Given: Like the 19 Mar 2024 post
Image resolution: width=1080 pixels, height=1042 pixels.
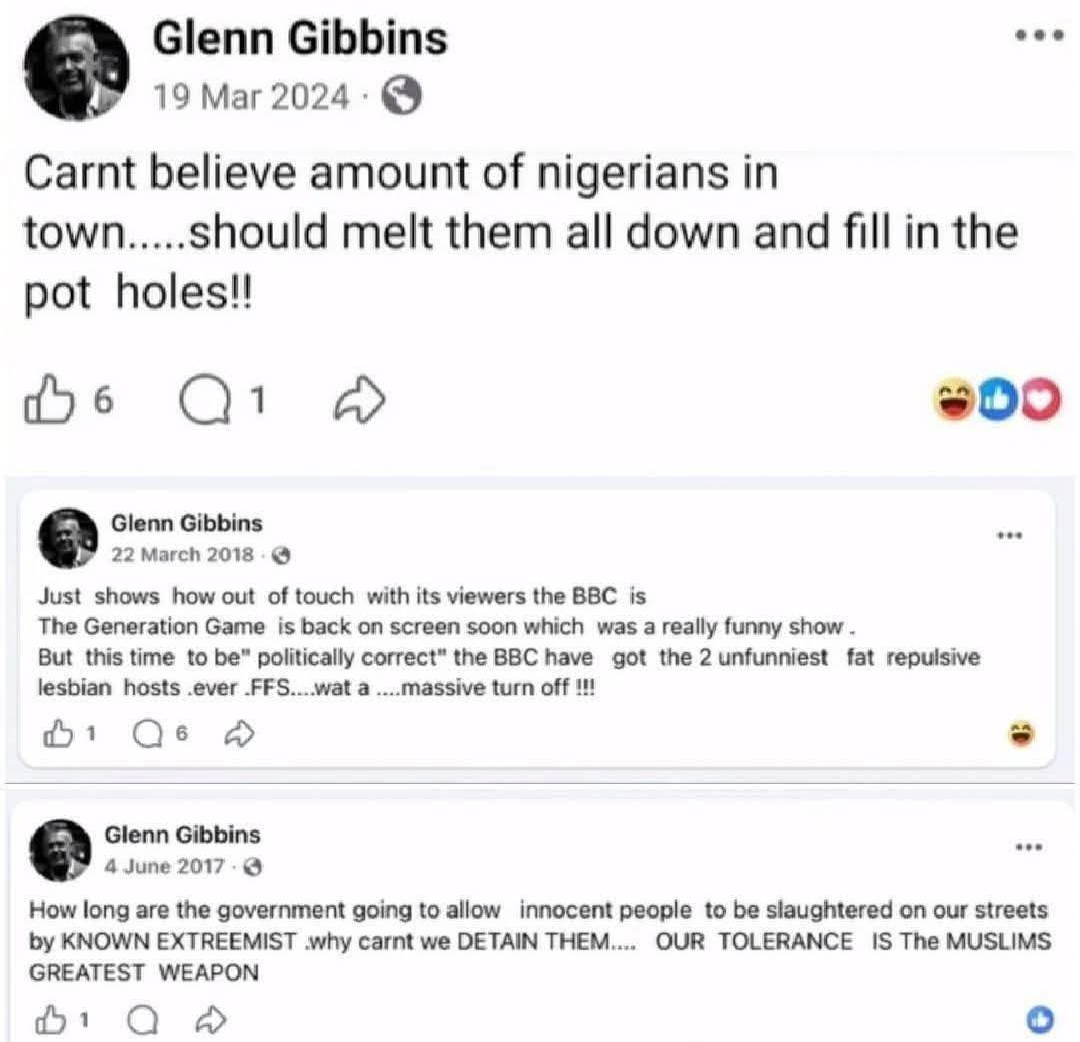Looking at the screenshot, I should click(x=48, y=399).
